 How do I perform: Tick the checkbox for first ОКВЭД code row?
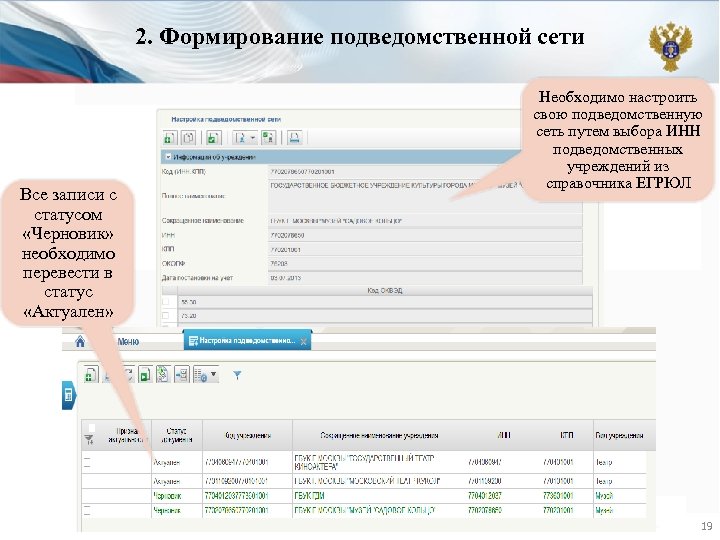pos(166,302)
